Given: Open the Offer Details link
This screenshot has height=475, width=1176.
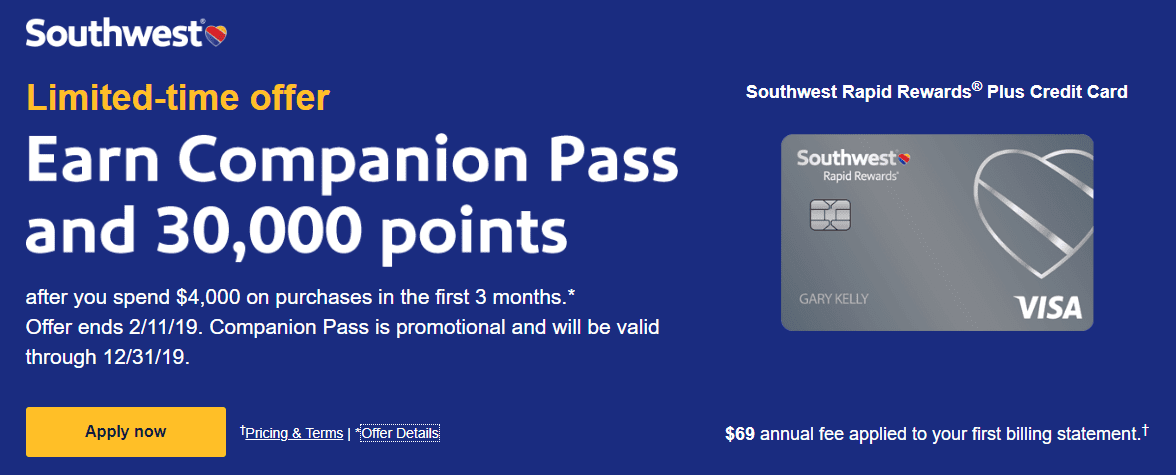Looking at the screenshot, I should click(400, 433).
